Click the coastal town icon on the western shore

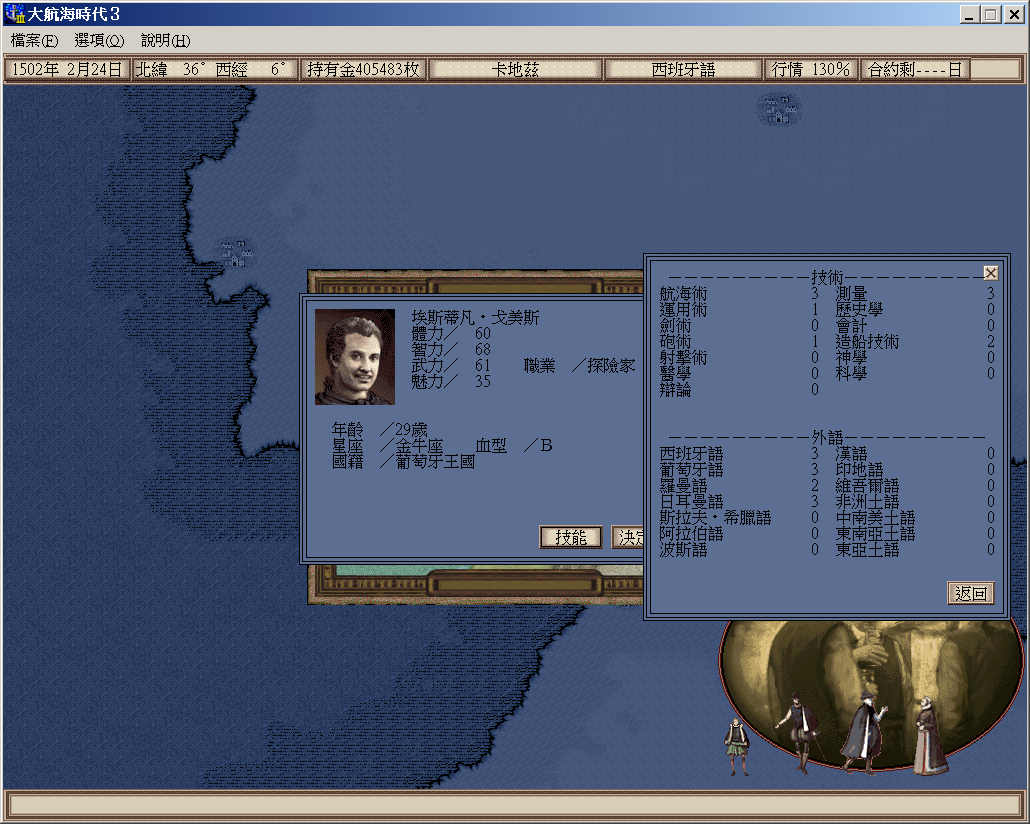tap(237, 253)
